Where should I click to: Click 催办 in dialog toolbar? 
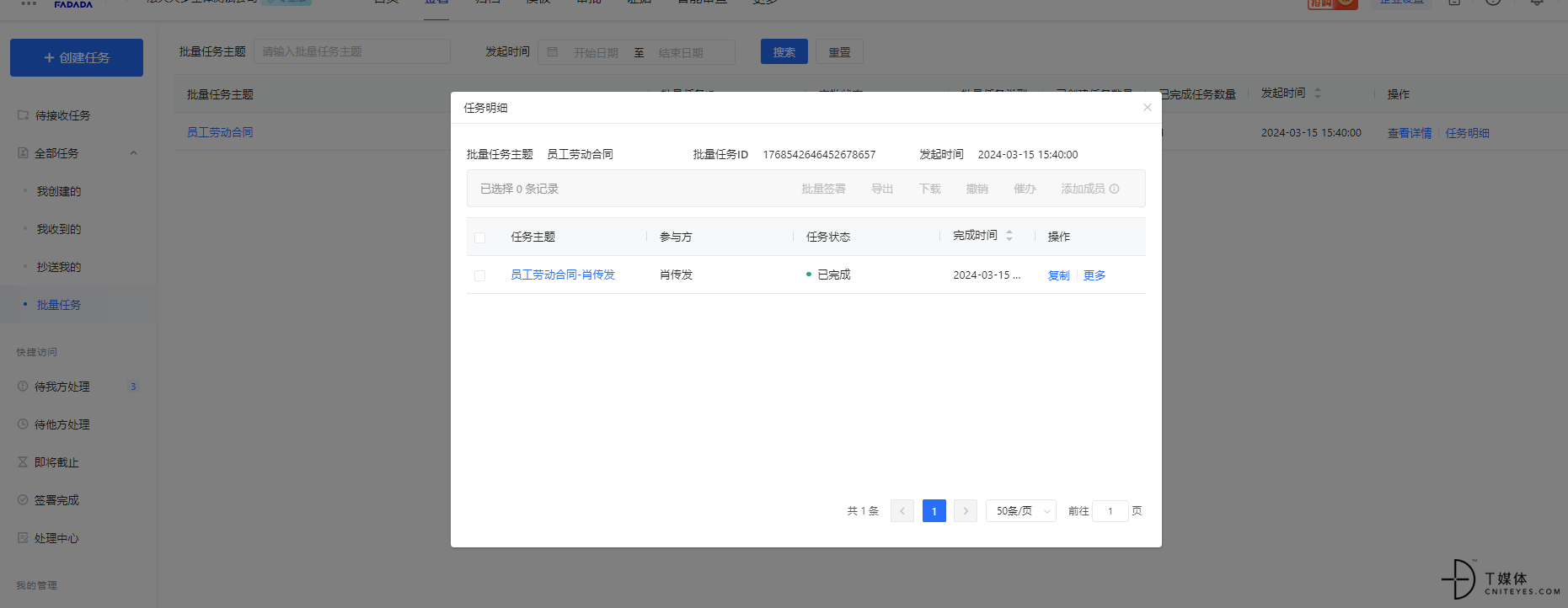tap(1025, 189)
